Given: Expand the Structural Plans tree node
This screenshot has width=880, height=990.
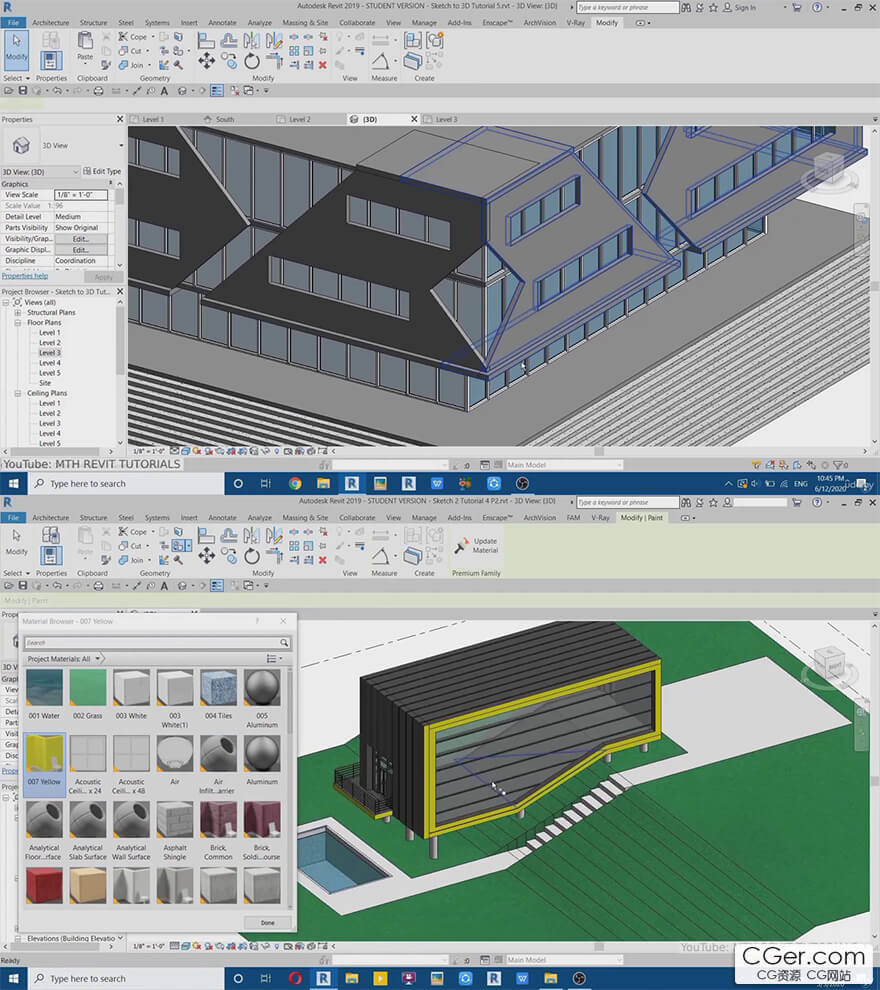Looking at the screenshot, I should (18, 313).
